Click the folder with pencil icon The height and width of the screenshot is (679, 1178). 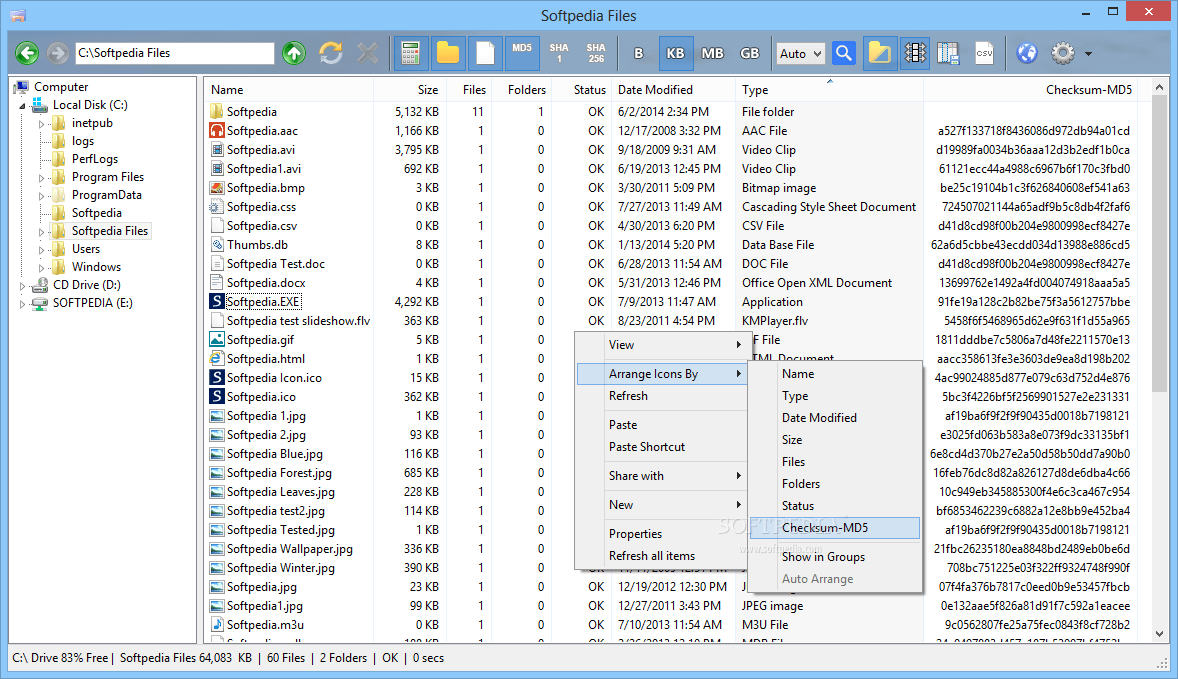click(x=880, y=53)
